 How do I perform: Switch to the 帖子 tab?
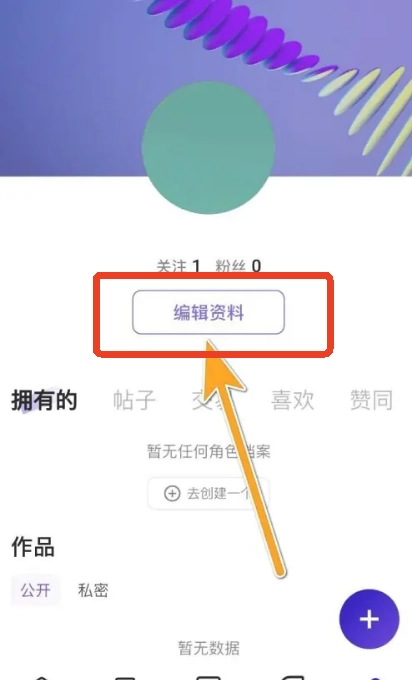click(134, 400)
